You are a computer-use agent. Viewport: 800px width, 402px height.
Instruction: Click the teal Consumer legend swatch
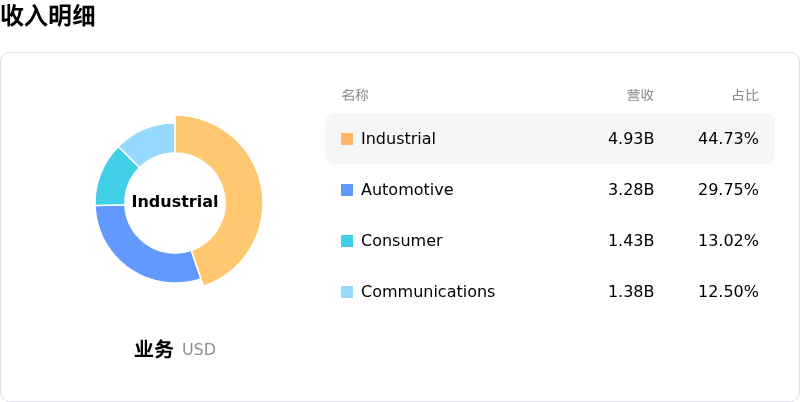[347, 241]
